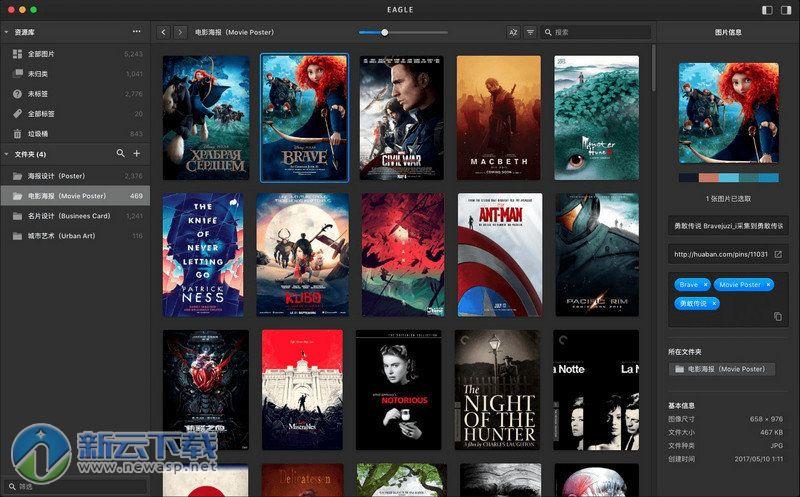This screenshot has width=800, height=497.
Task: Select the Les Misérables poster thumbnail
Action: pyautogui.click(x=303, y=390)
